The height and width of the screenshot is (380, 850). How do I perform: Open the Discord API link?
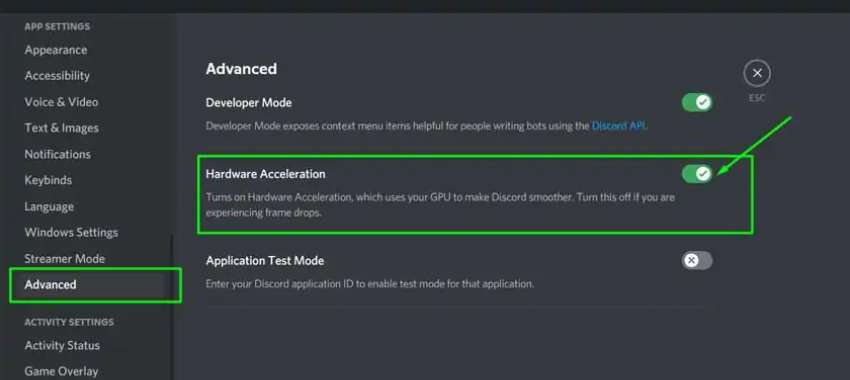tap(619, 126)
